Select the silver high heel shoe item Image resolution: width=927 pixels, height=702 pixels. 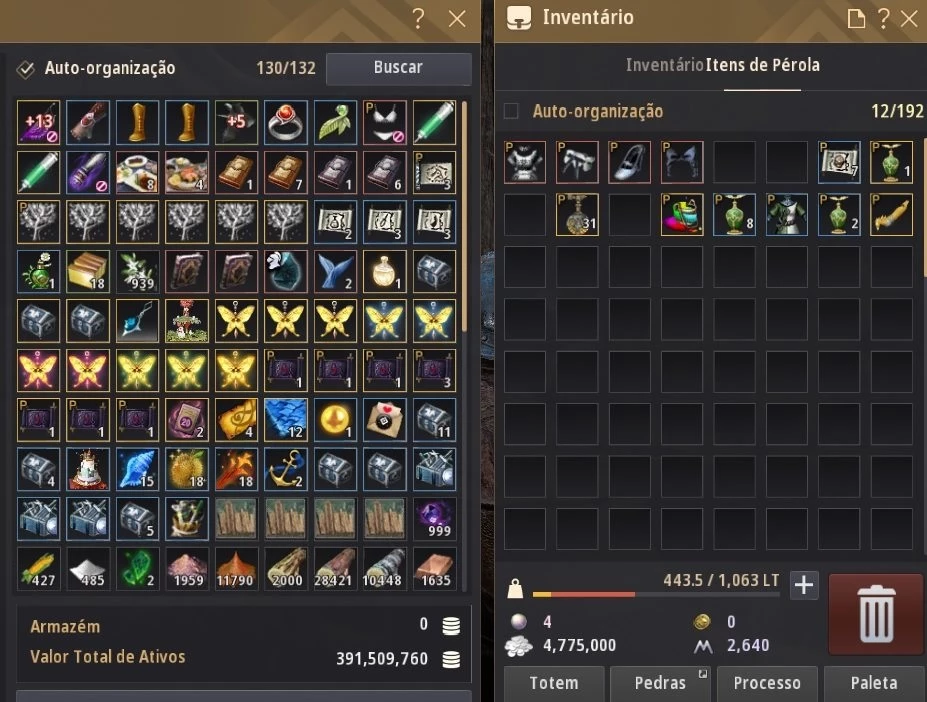630,161
